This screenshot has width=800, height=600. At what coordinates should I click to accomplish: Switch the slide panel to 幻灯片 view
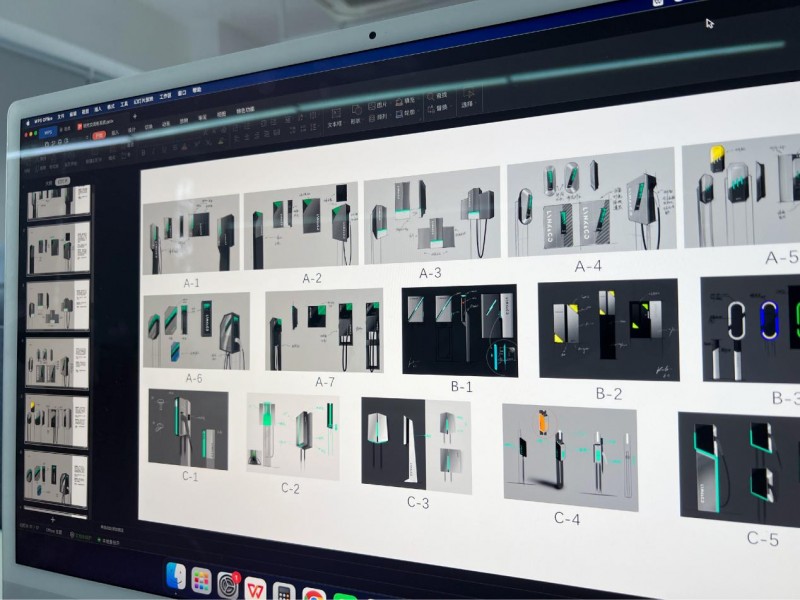(x=62, y=181)
